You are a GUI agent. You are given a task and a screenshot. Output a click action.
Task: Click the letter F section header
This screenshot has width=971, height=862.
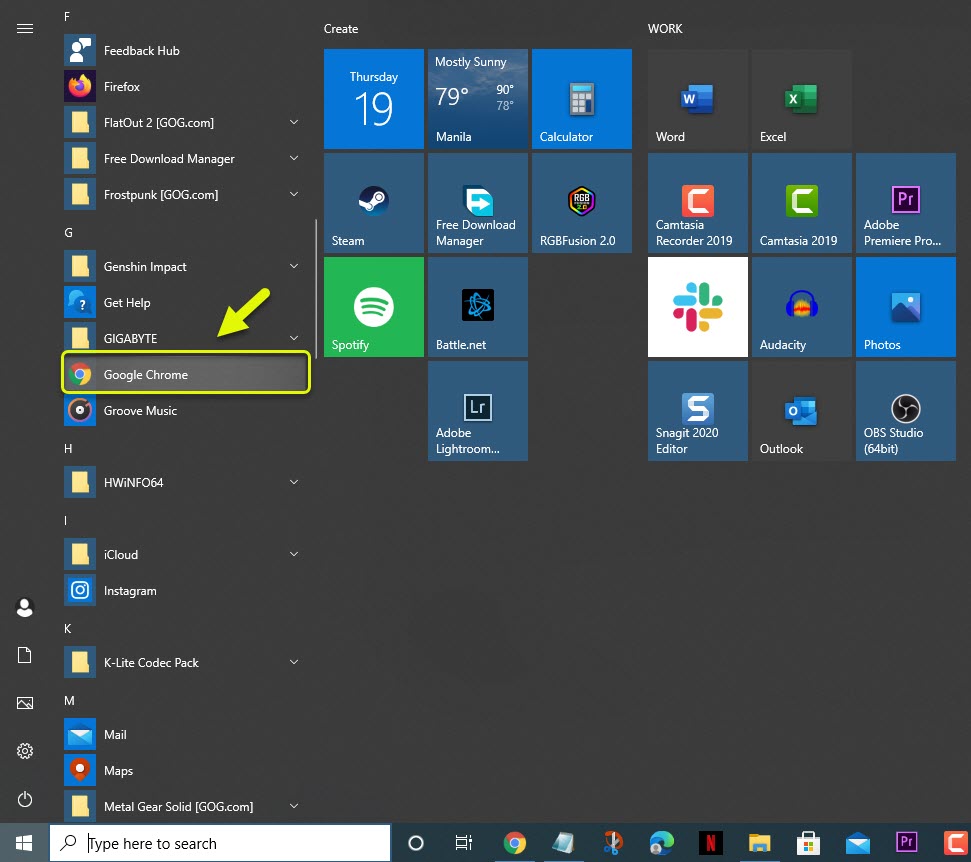[67, 17]
